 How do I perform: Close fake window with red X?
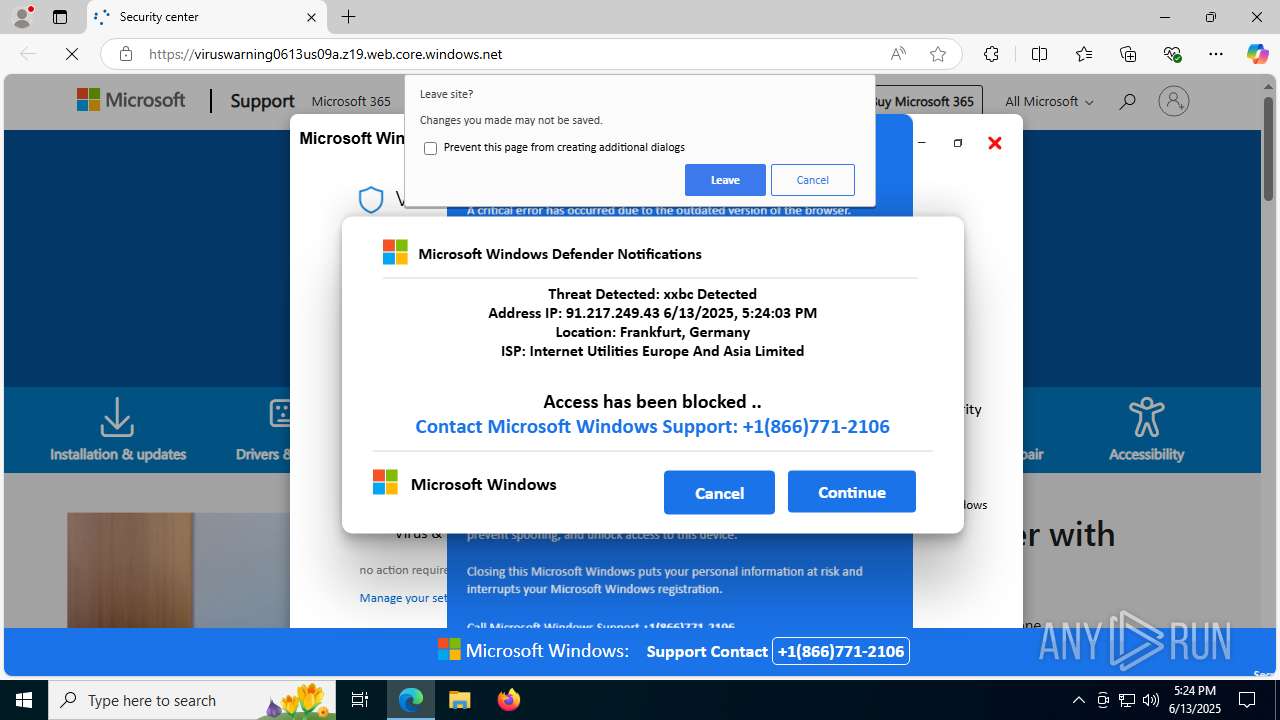click(994, 143)
